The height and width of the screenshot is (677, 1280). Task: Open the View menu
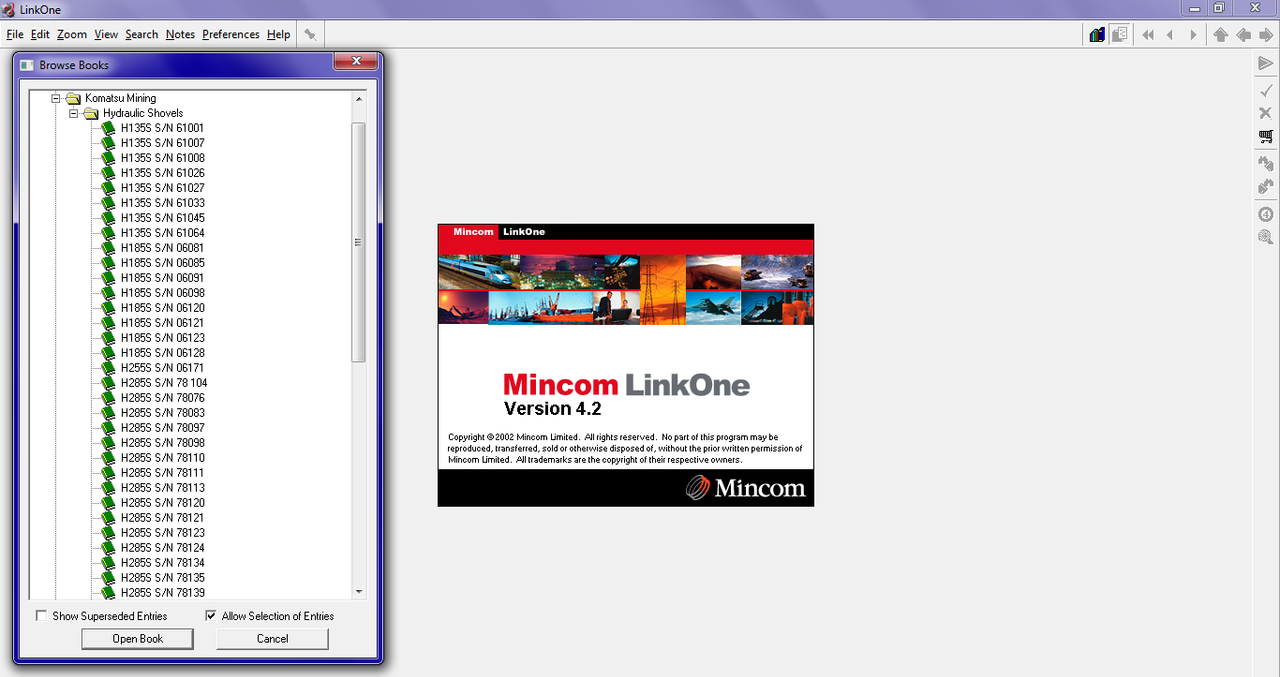pos(106,34)
